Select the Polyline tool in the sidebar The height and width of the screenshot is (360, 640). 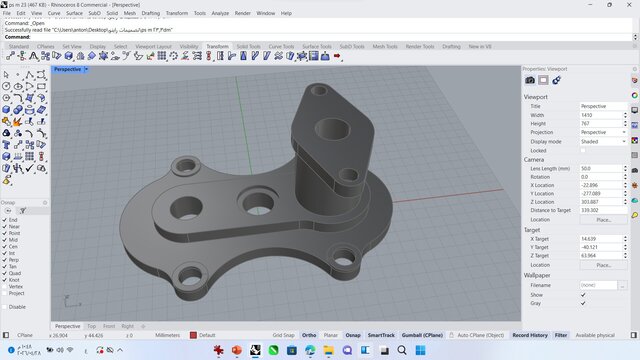coord(29,75)
